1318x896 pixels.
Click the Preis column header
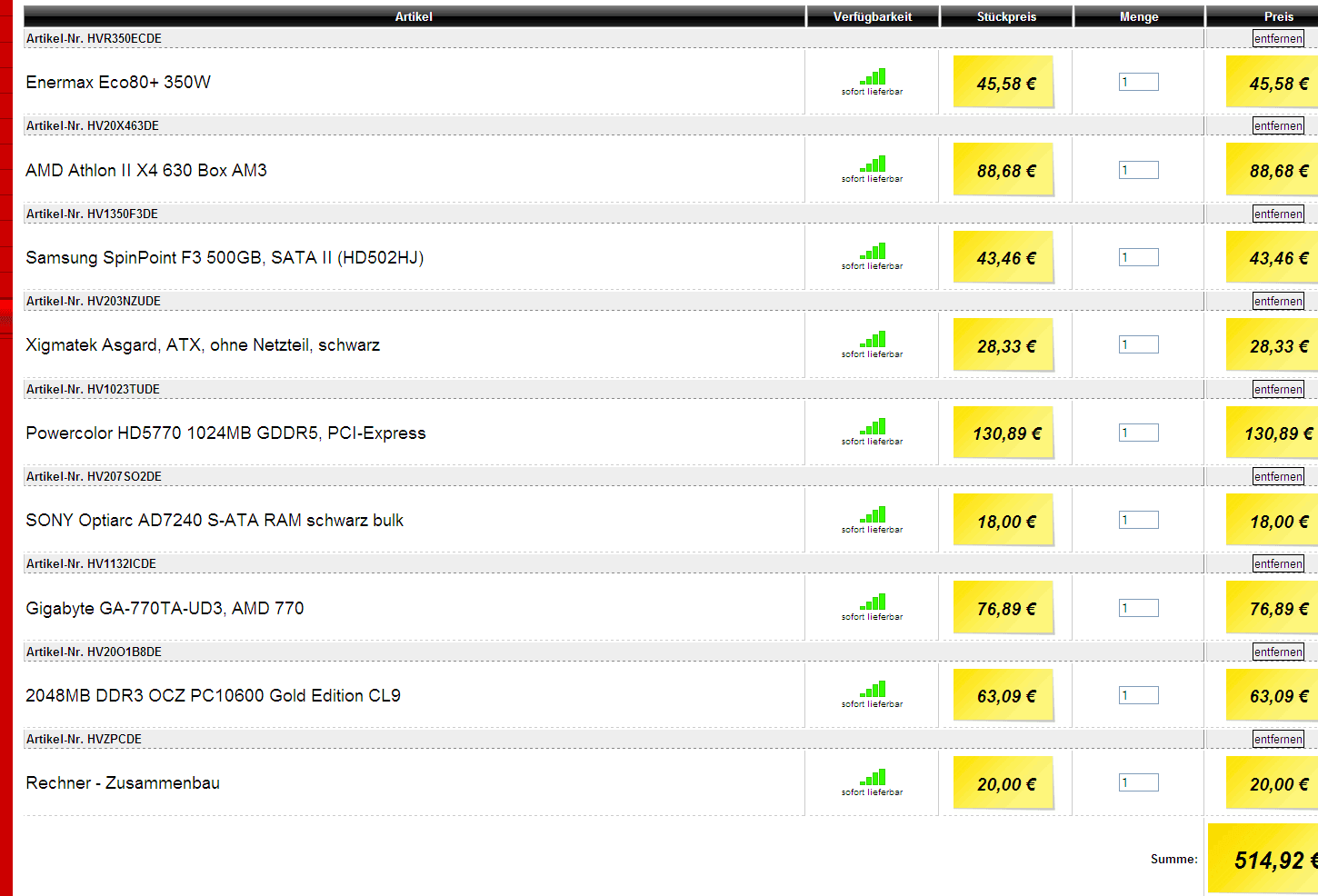1262,16
